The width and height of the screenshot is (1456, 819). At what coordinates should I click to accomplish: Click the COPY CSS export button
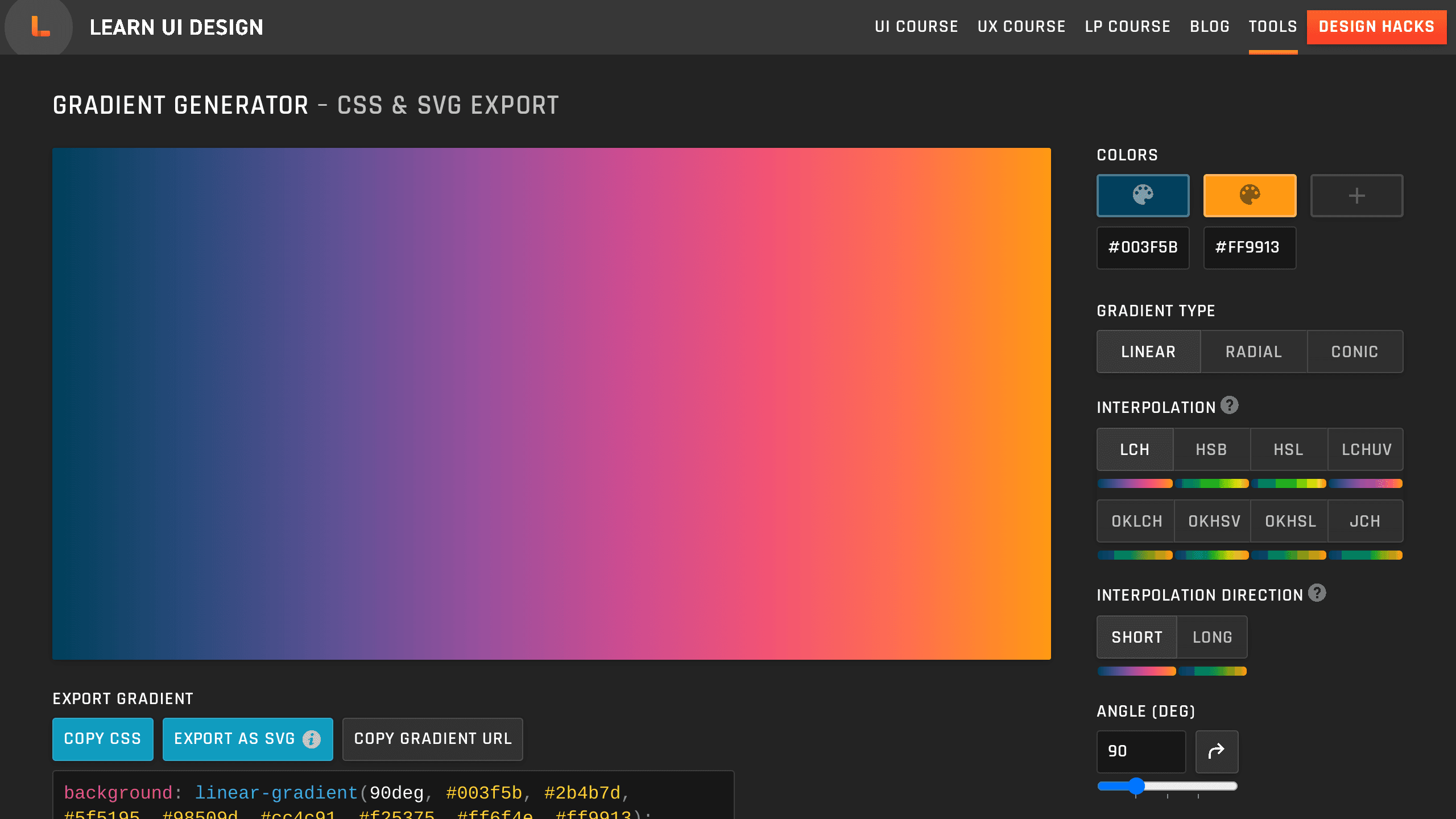click(x=103, y=739)
